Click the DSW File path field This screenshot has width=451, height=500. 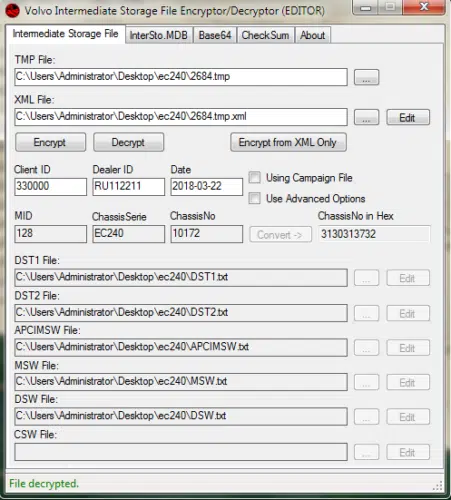pos(181,417)
